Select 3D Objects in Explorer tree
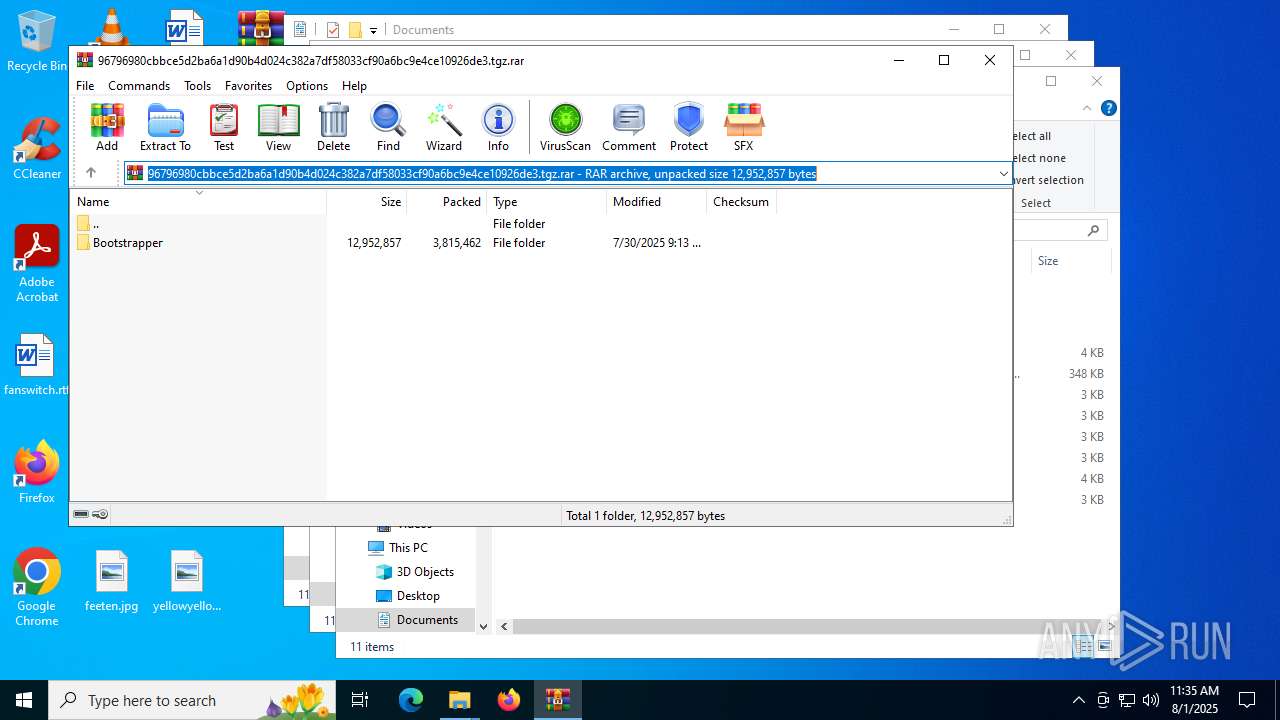The width and height of the screenshot is (1280, 720). click(414, 572)
